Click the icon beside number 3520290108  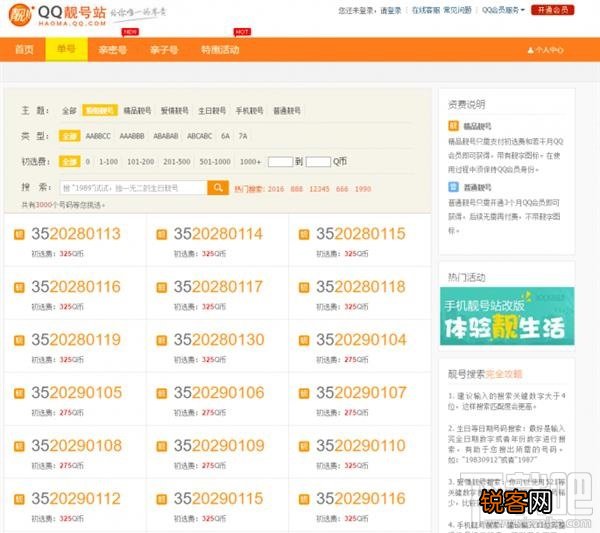pos(19,446)
